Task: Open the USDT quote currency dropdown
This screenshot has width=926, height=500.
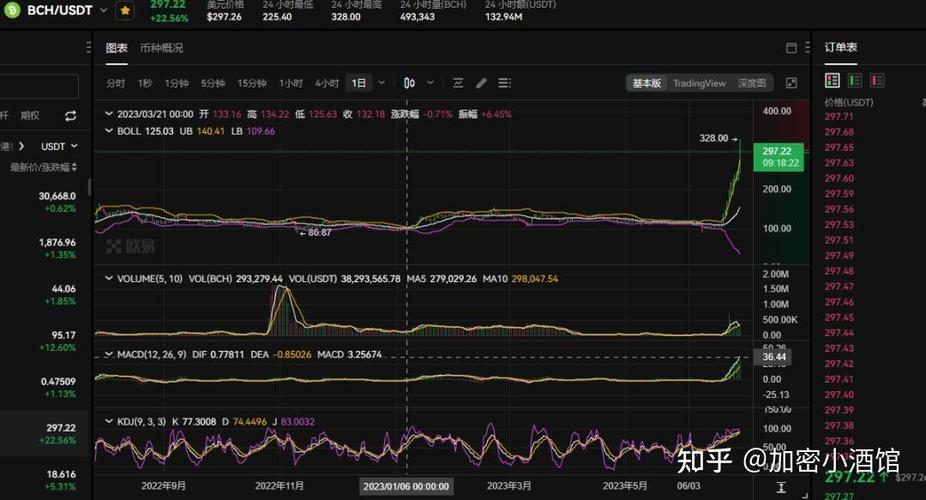Action: click(x=59, y=146)
